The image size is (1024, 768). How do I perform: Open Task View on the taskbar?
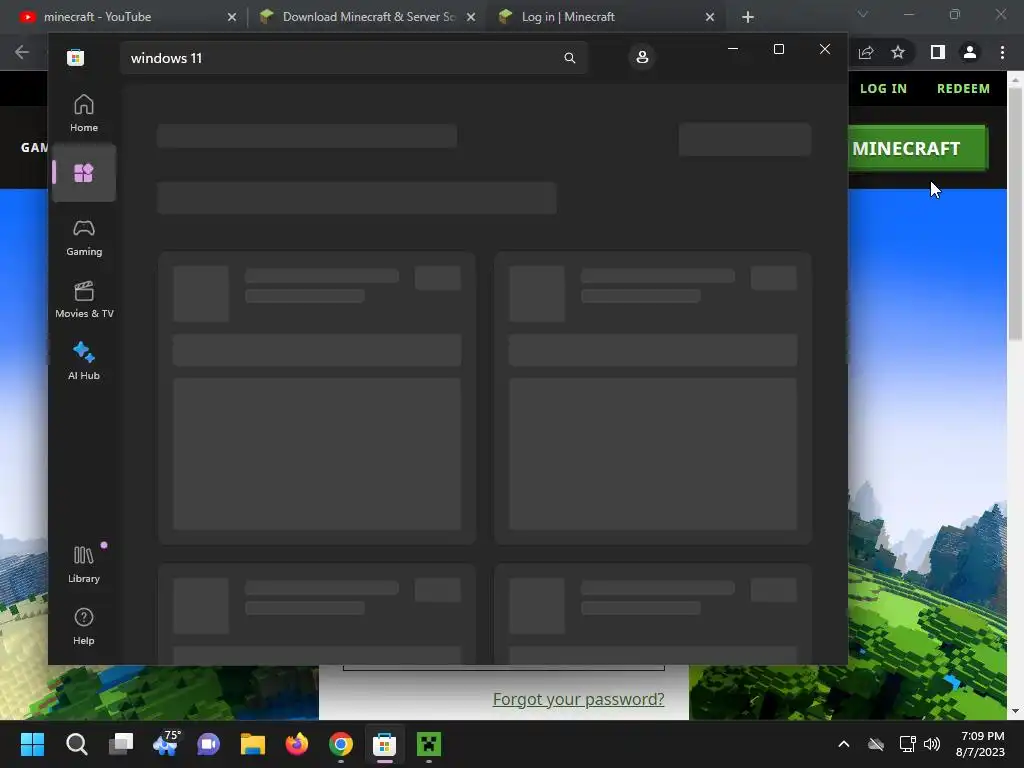click(x=121, y=744)
